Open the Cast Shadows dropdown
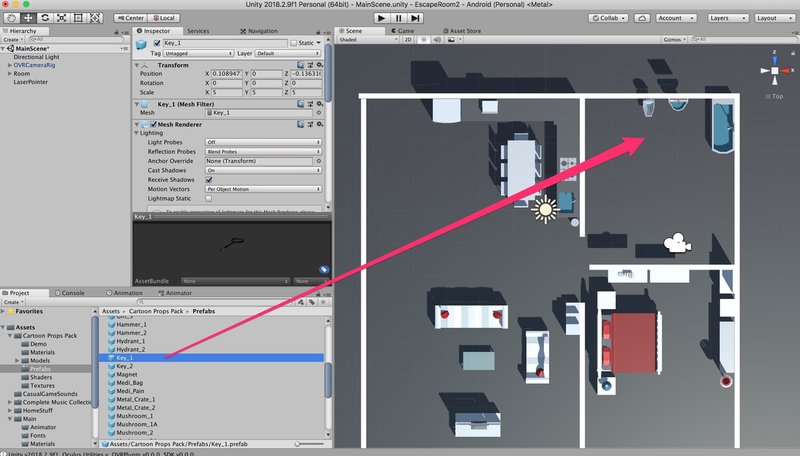Image resolution: width=800 pixels, height=456 pixels. (263, 170)
